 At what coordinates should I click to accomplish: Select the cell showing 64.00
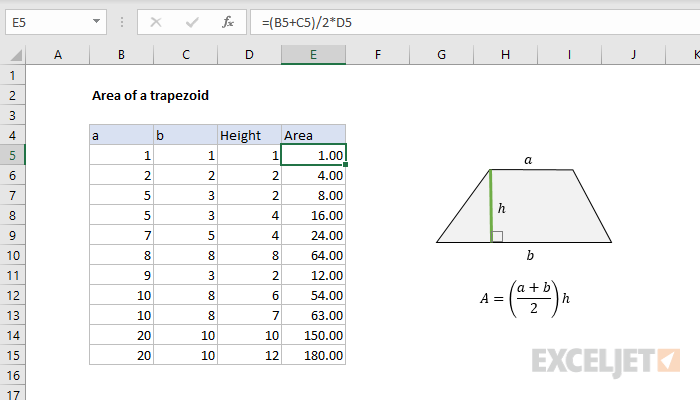tap(313, 255)
